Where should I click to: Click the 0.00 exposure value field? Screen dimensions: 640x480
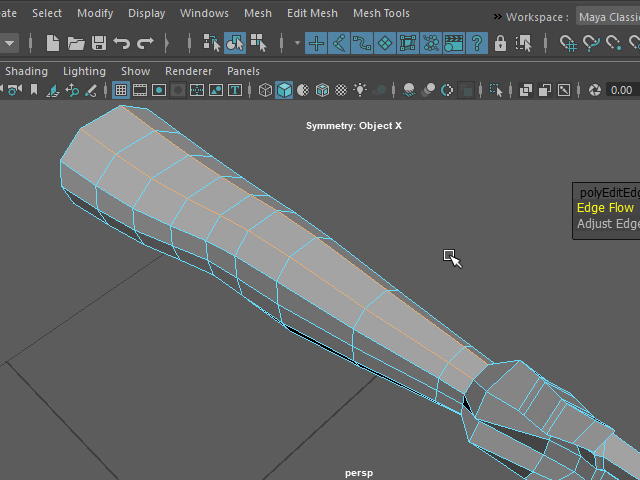621,90
